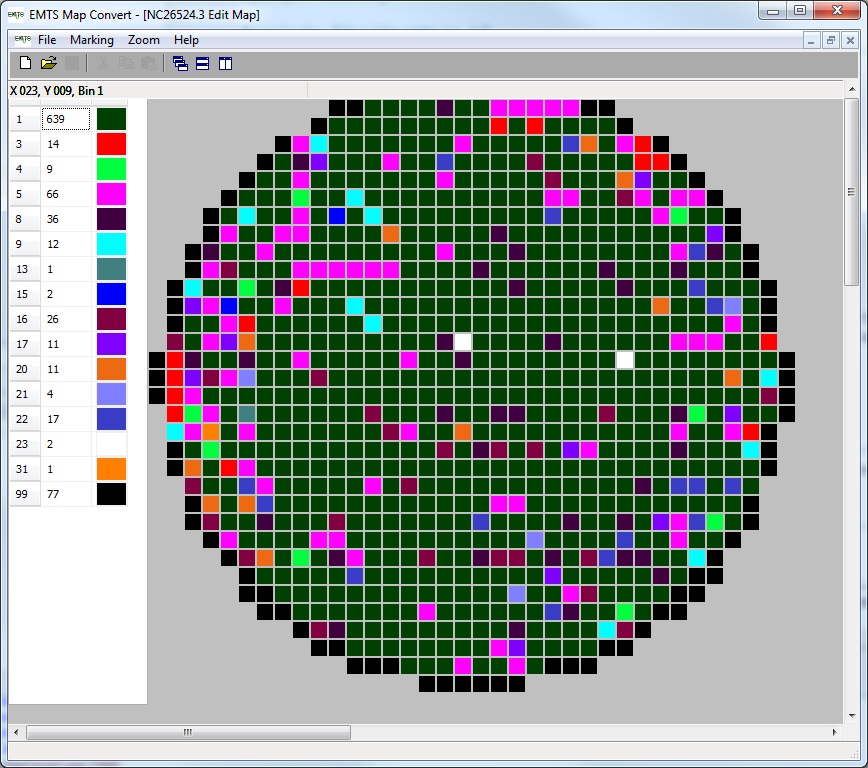Click the bin number 1 row header

tap(24, 119)
